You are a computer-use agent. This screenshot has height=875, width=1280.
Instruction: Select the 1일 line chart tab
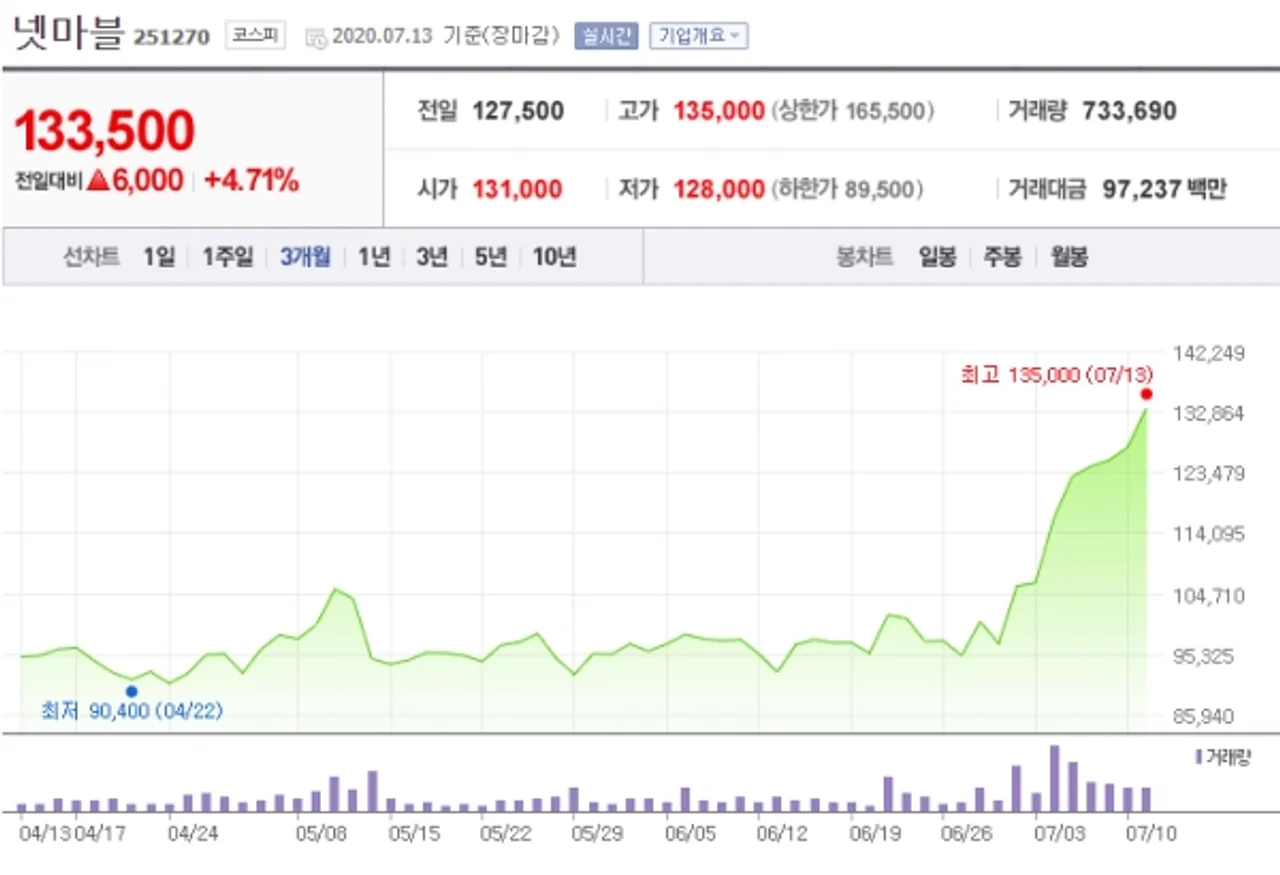coord(158,257)
